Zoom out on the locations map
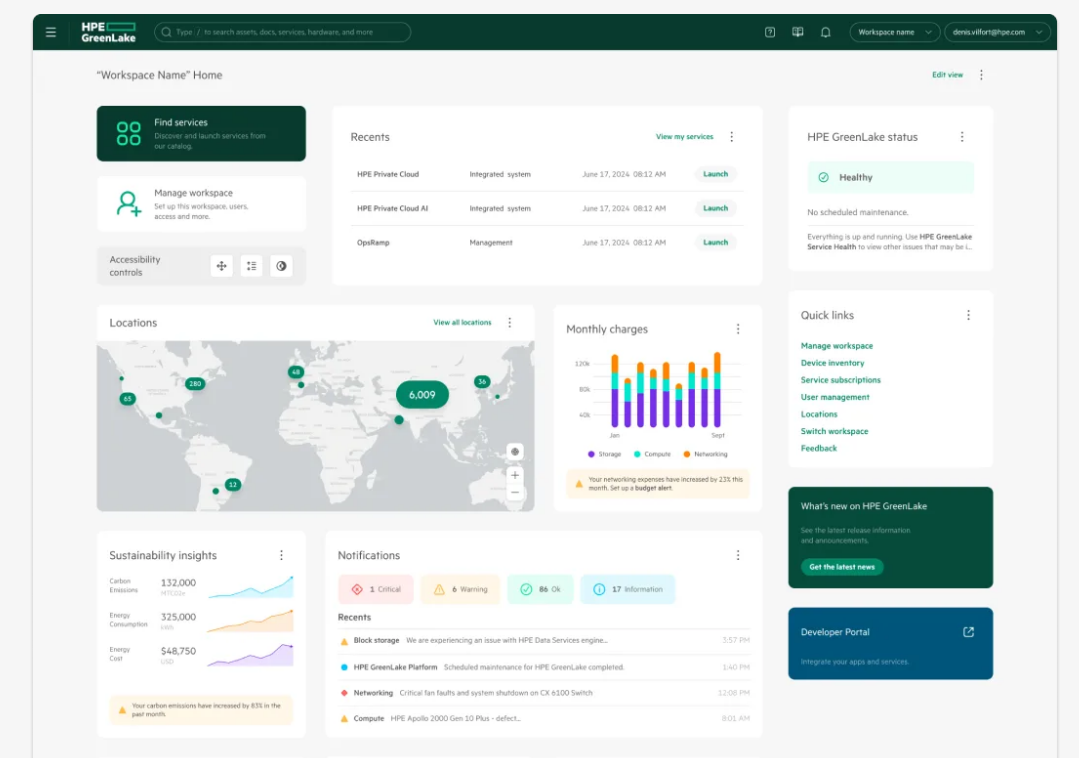 [515, 492]
